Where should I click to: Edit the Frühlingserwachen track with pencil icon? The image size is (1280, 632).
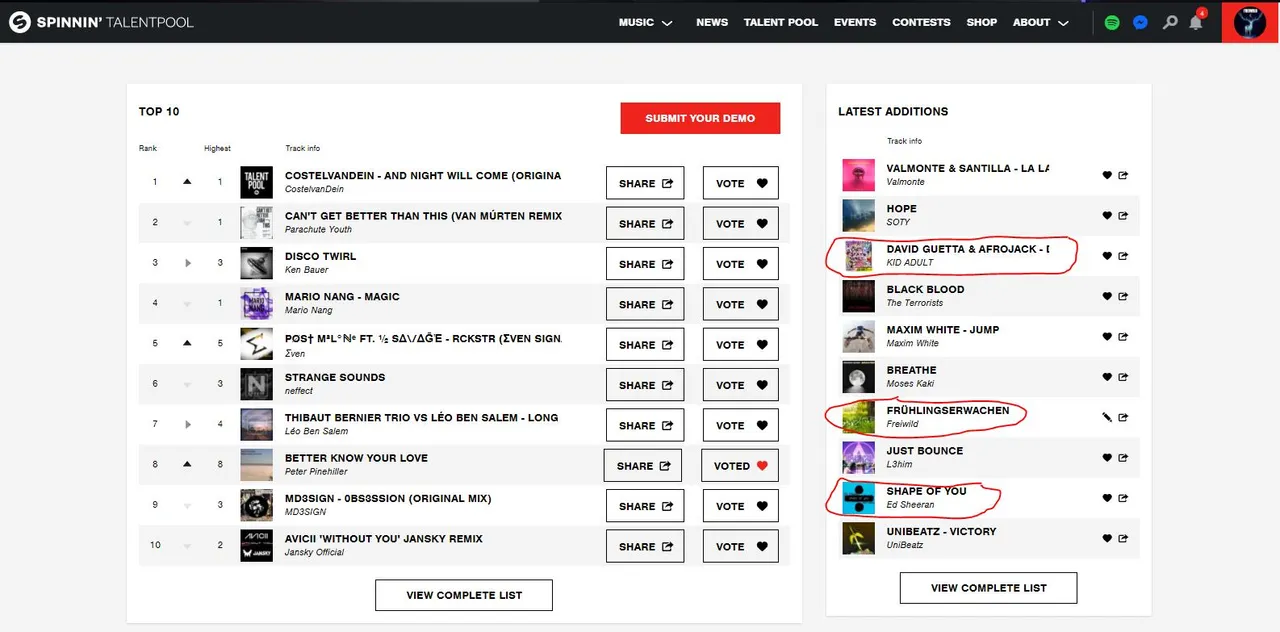pos(1107,417)
